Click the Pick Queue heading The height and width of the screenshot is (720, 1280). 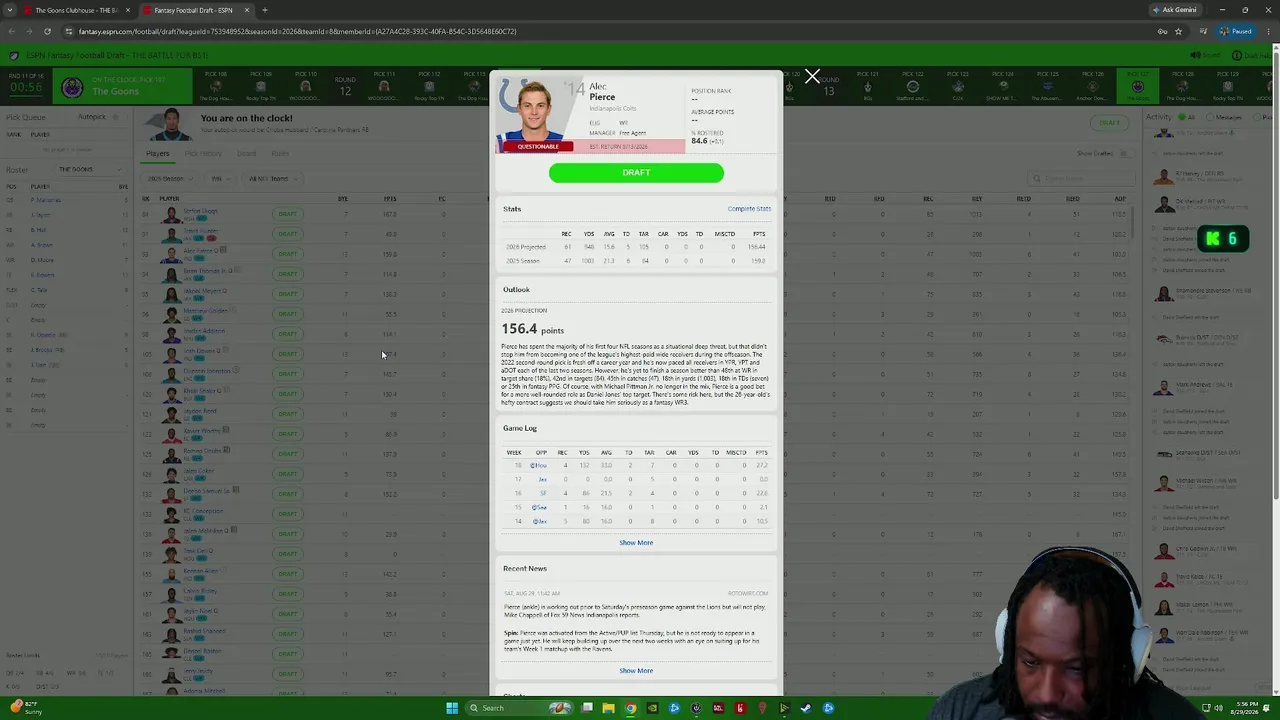point(26,117)
